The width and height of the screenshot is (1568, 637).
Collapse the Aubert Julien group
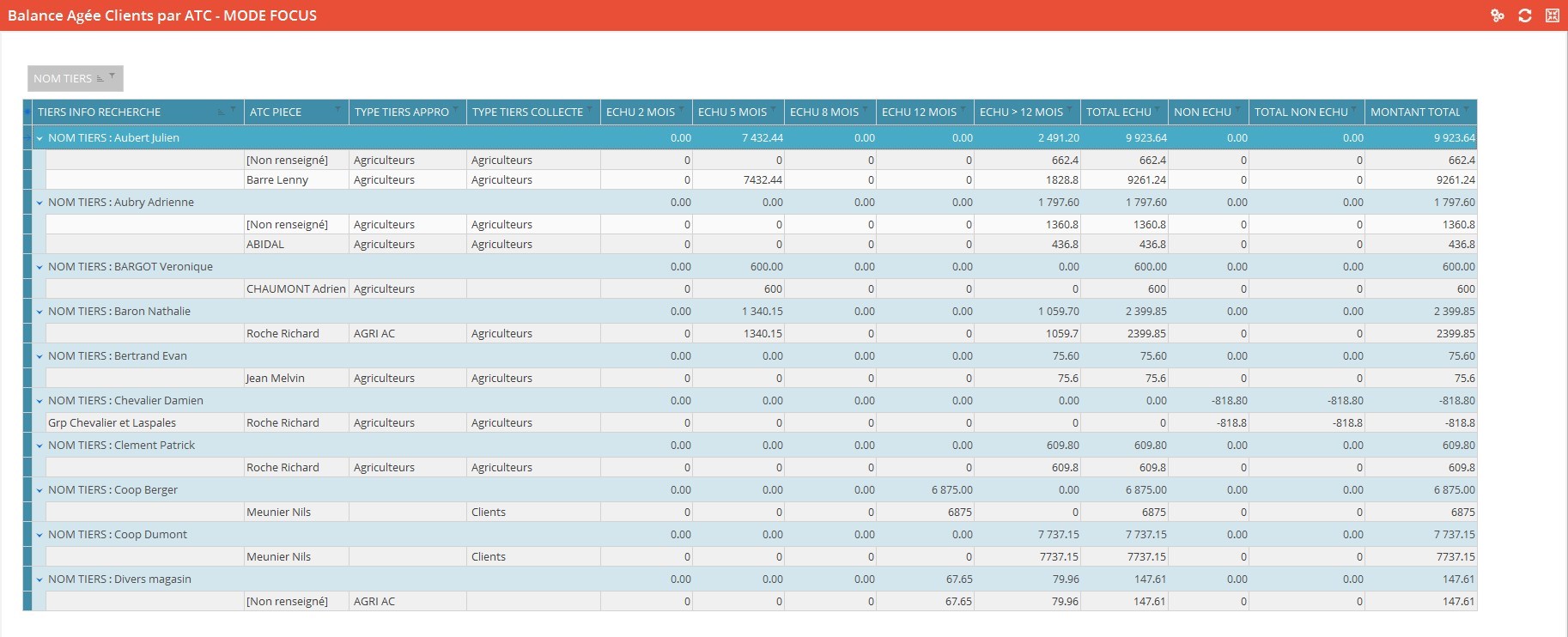(40, 138)
